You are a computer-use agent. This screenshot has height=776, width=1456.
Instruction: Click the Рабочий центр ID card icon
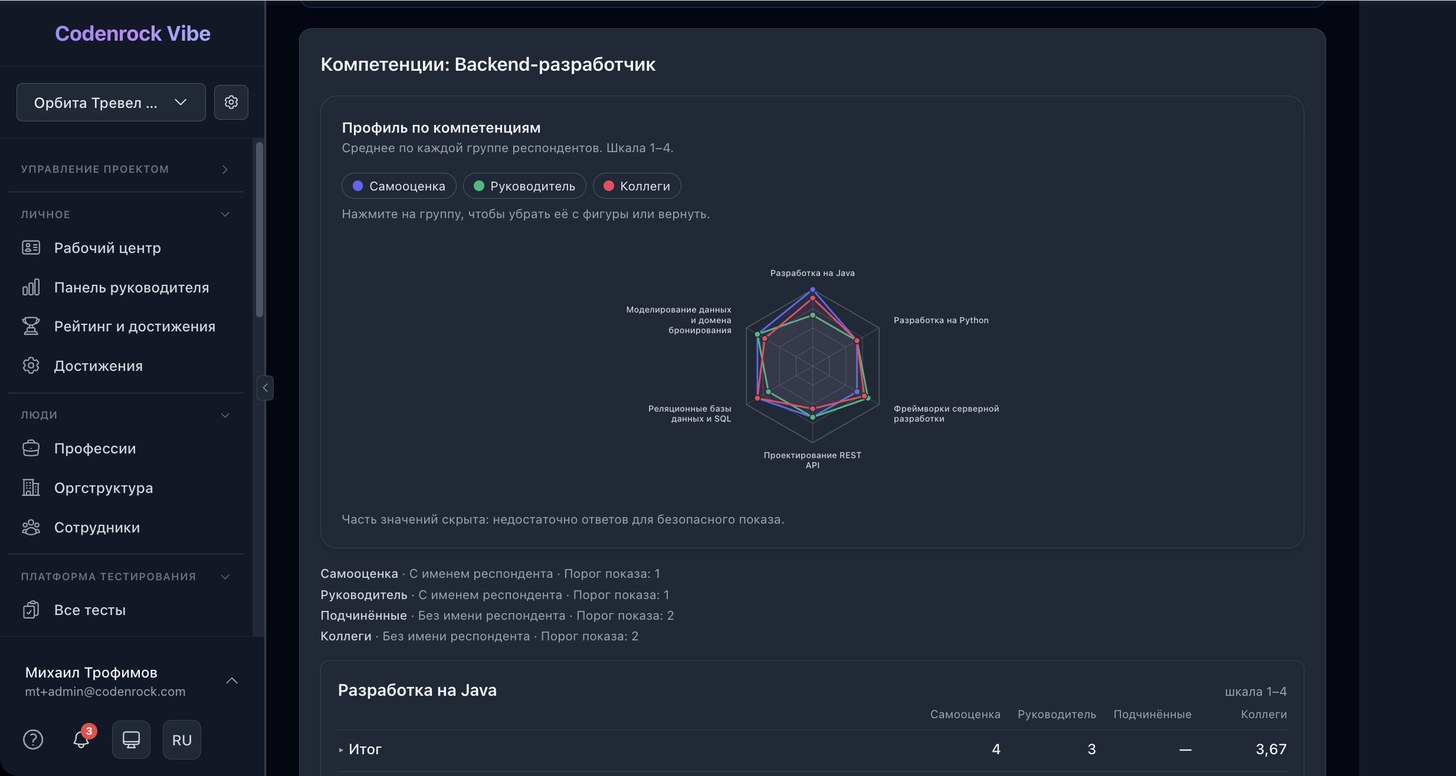(x=31, y=248)
